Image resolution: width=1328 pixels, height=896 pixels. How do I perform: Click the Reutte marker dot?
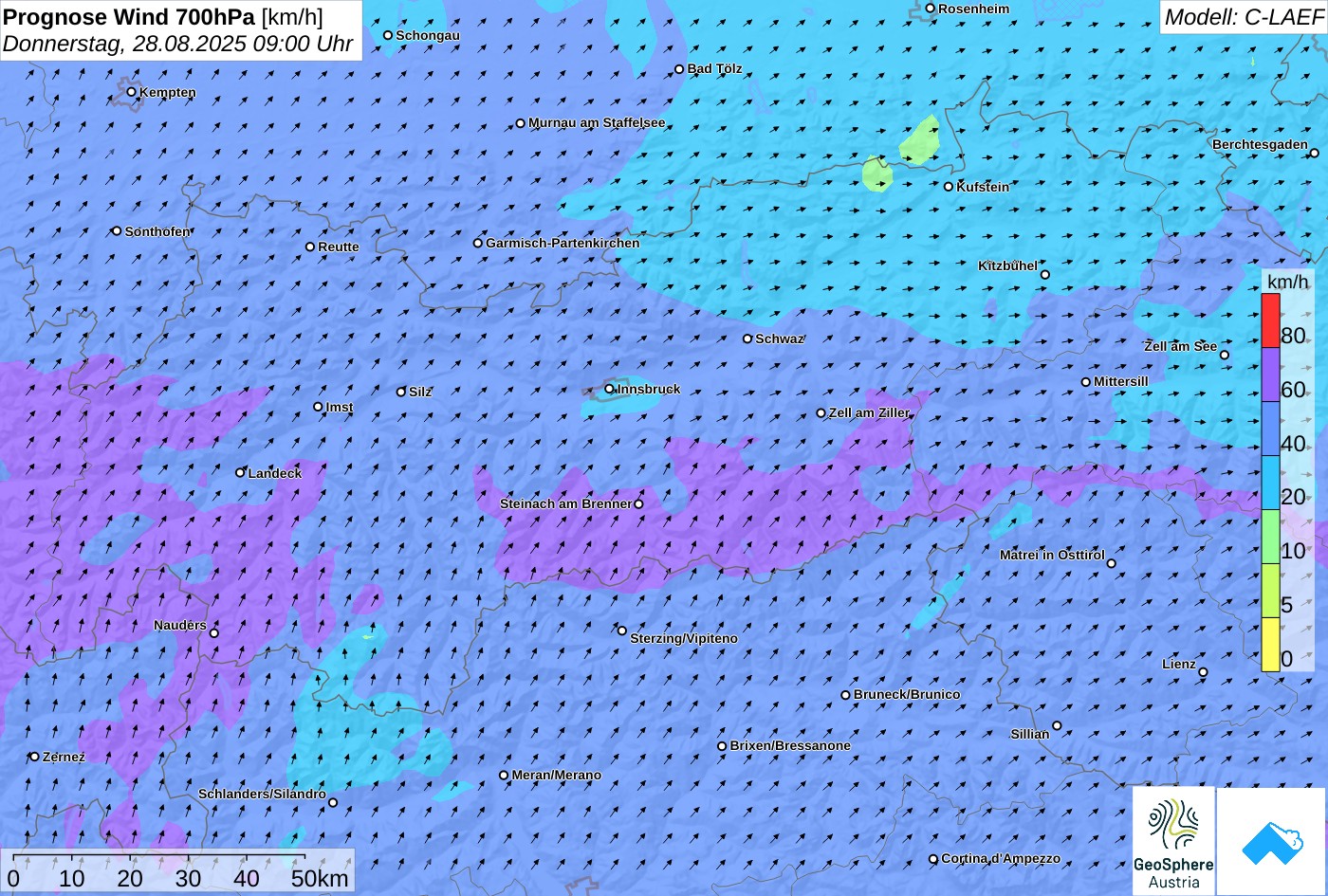310,247
